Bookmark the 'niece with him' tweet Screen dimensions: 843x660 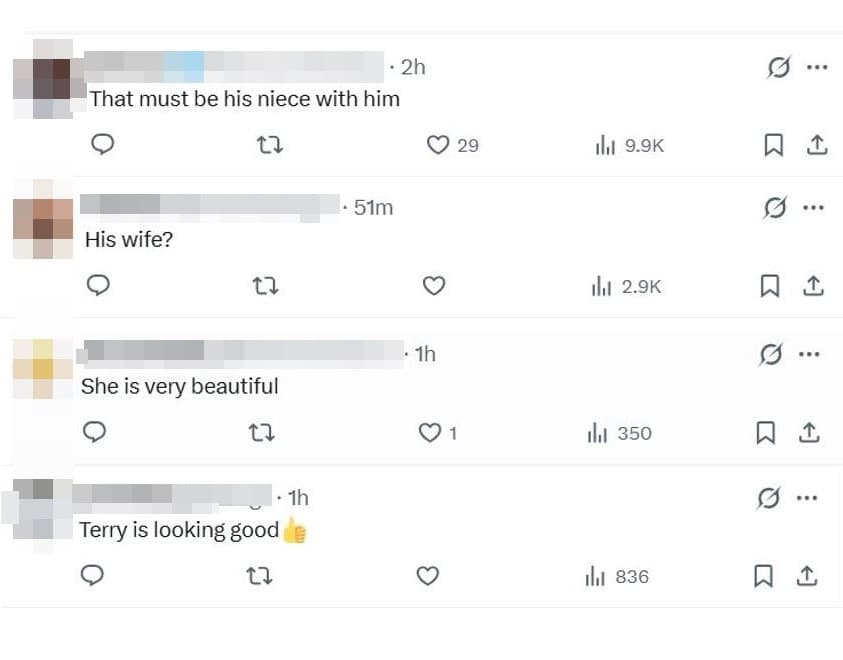pyautogui.click(x=773, y=145)
